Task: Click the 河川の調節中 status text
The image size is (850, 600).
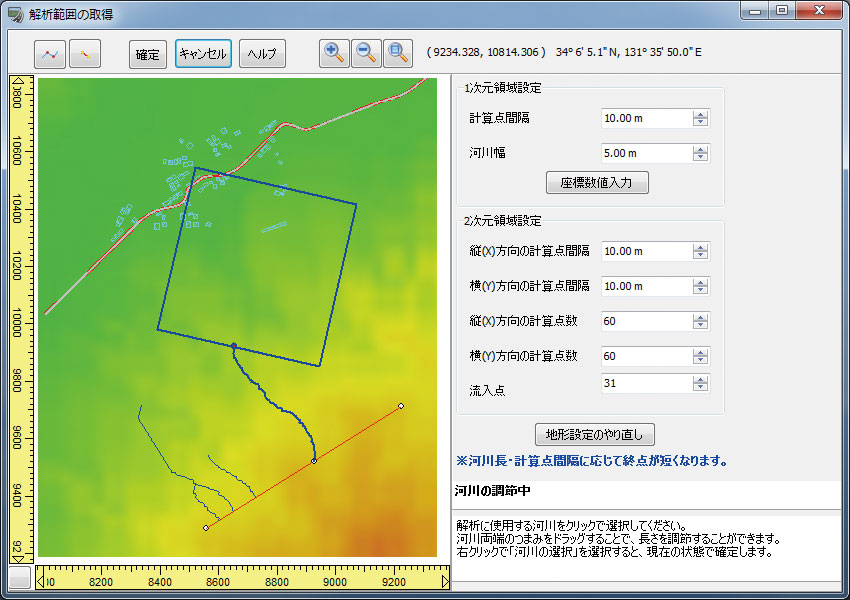Action: pos(492,491)
